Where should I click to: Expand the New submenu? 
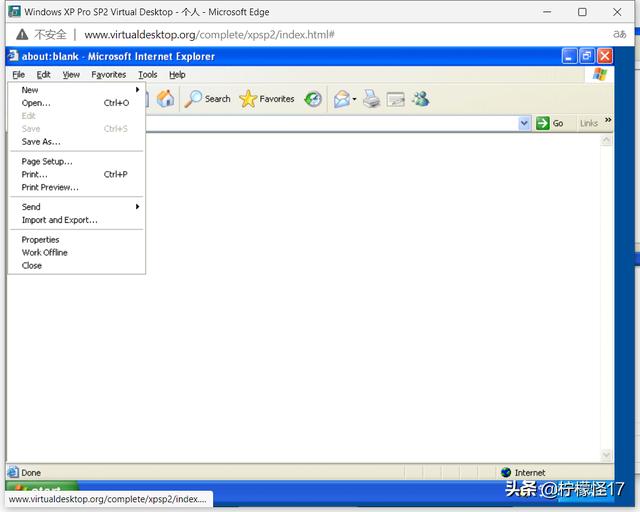click(x=77, y=90)
